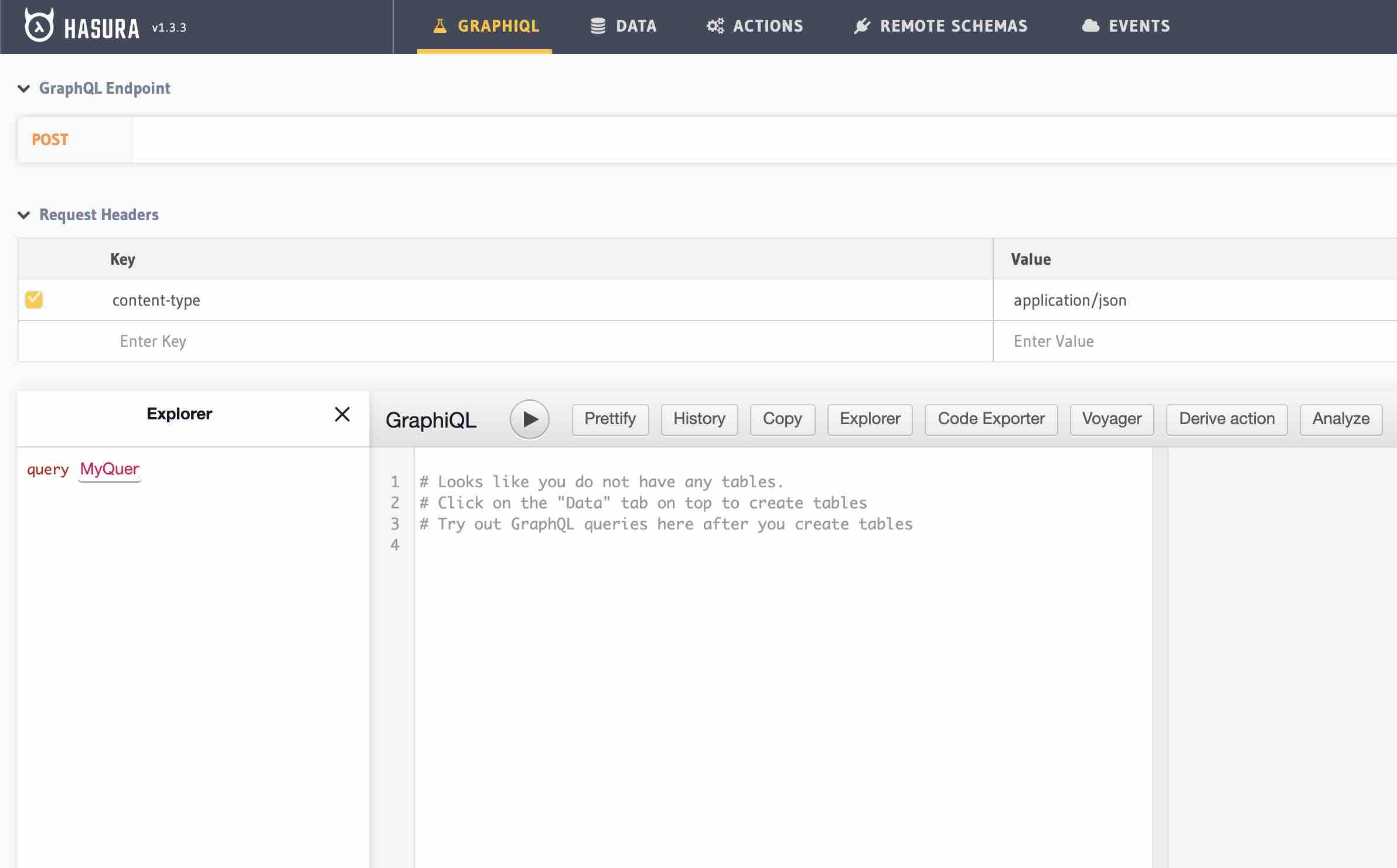Focus the Enter Value input

(1195, 341)
